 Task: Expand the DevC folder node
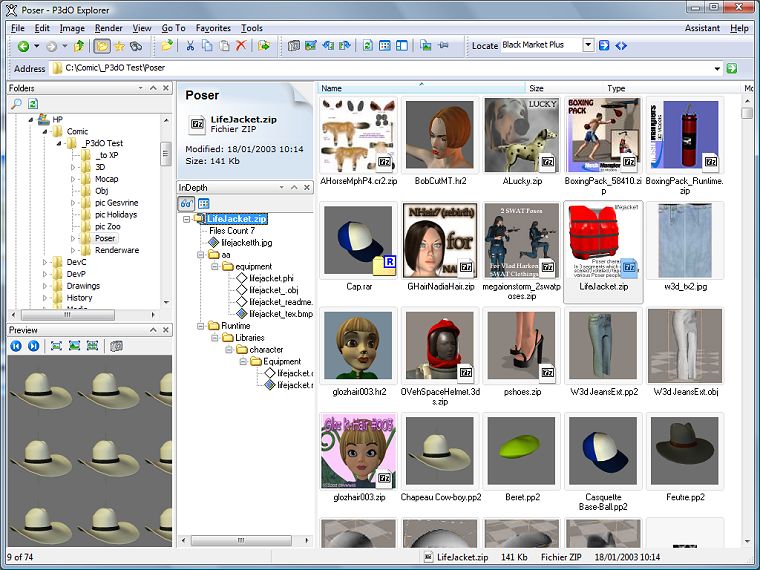pyautogui.click(x=45, y=262)
